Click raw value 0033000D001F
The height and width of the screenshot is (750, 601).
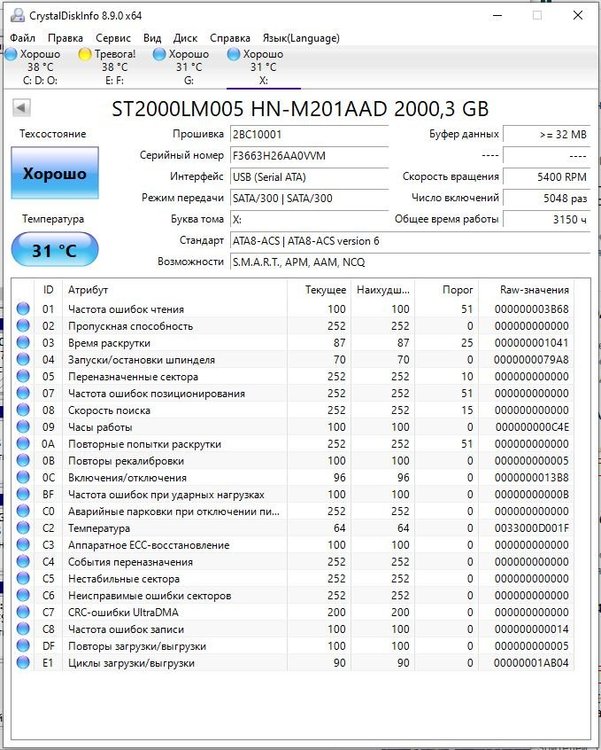point(532,528)
